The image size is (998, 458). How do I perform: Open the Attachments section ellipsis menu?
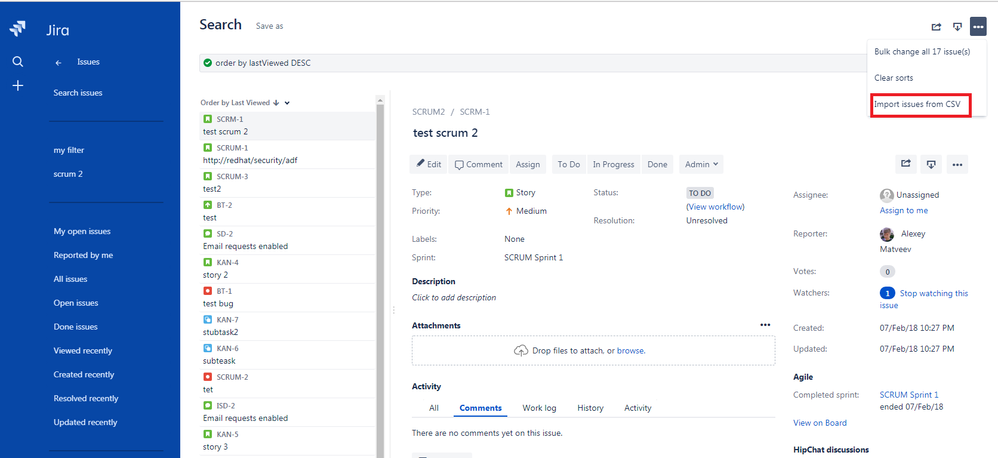pyautogui.click(x=765, y=324)
